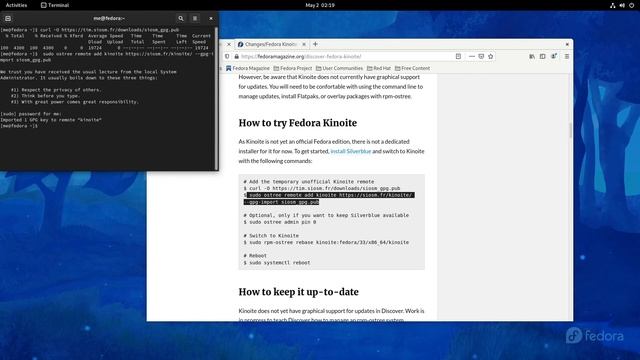Open the Free Content bookmarks folder
The width and height of the screenshot is (640, 360).
pos(412,68)
